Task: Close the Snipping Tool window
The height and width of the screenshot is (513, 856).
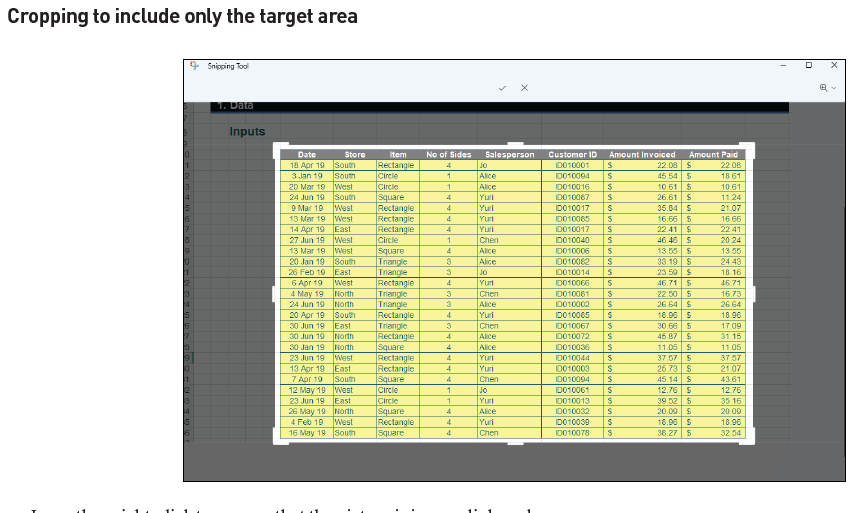Action: [834, 65]
